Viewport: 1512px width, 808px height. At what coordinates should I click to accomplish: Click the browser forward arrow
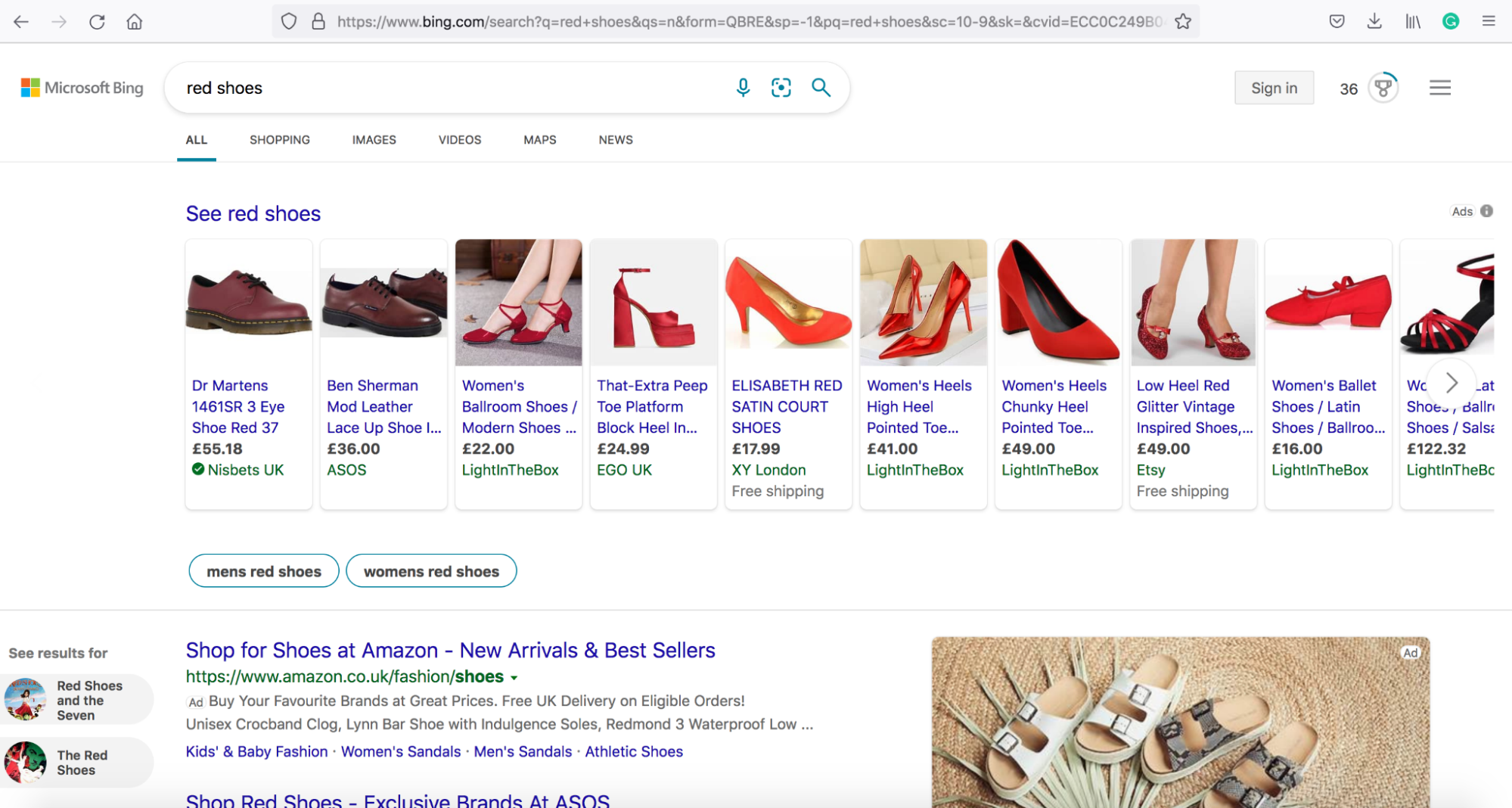tap(59, 21)
